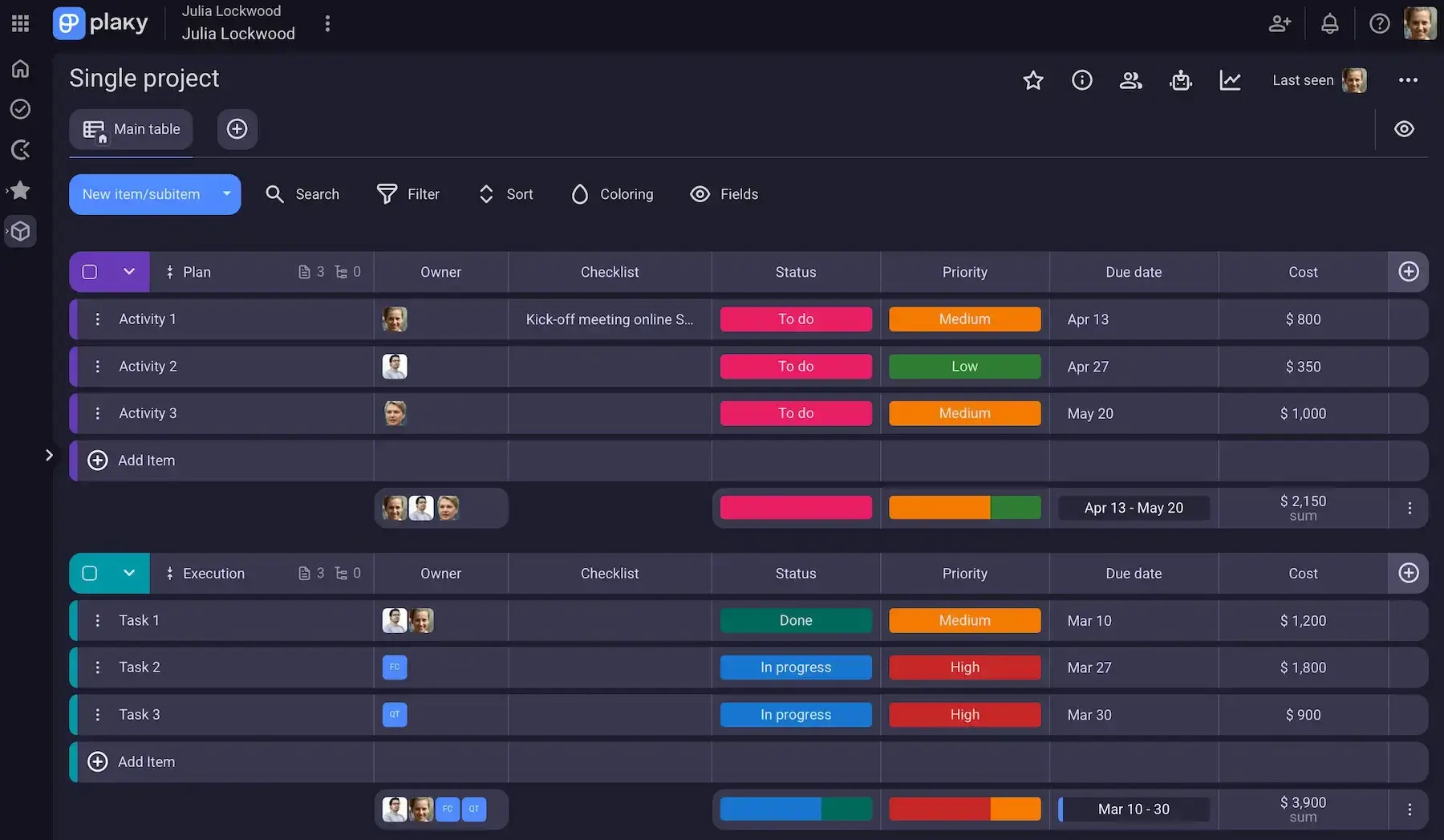Collapse the Execution group
1444x840 pixels.
click(130, 573)
